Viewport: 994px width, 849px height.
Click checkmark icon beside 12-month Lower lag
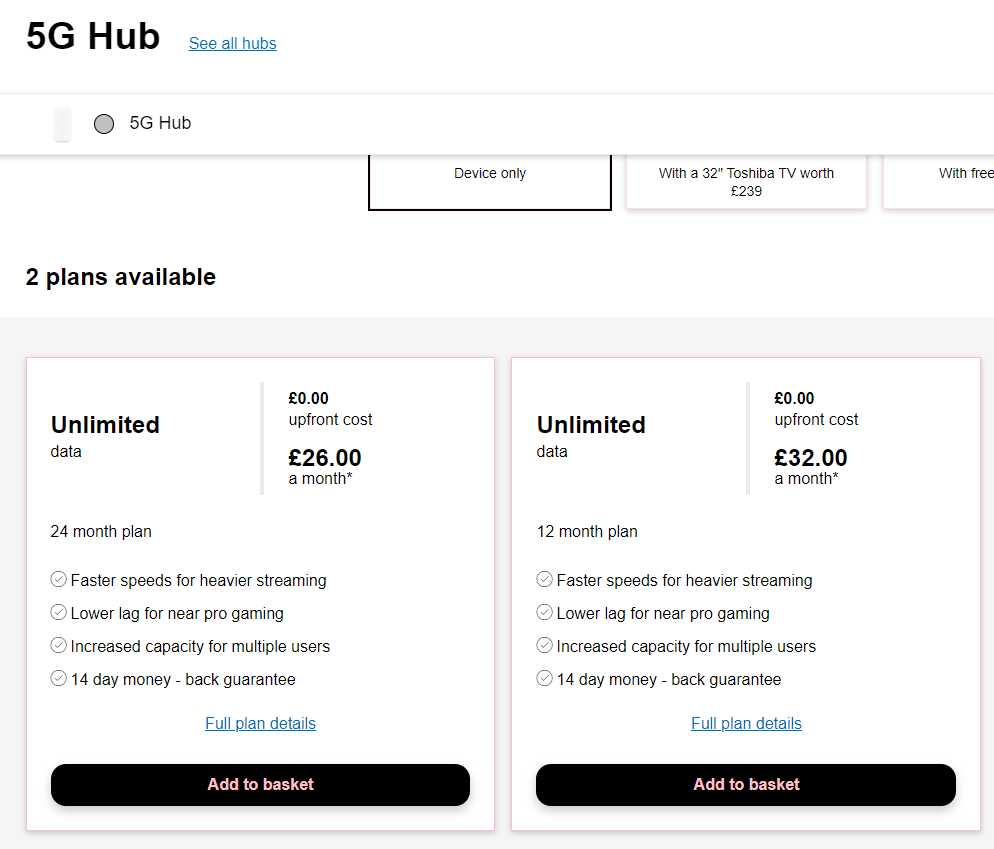coord(545,612)
